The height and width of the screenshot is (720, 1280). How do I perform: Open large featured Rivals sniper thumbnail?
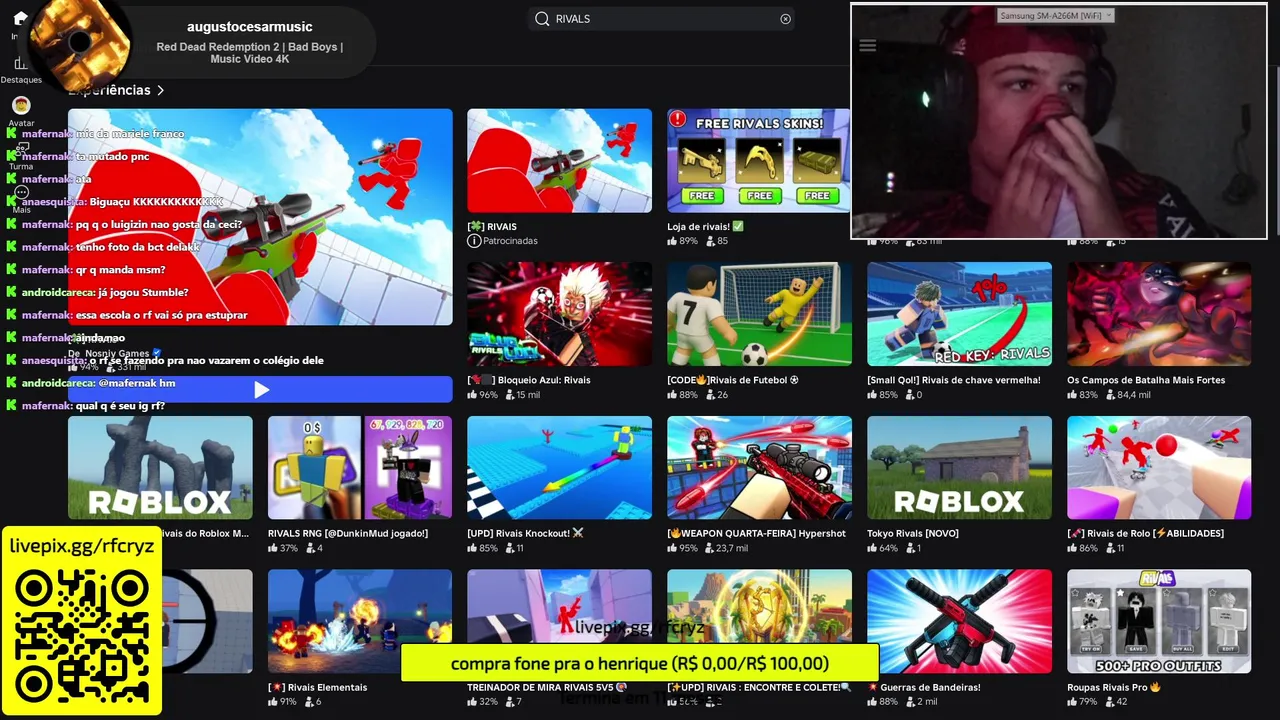coord(260,217)
